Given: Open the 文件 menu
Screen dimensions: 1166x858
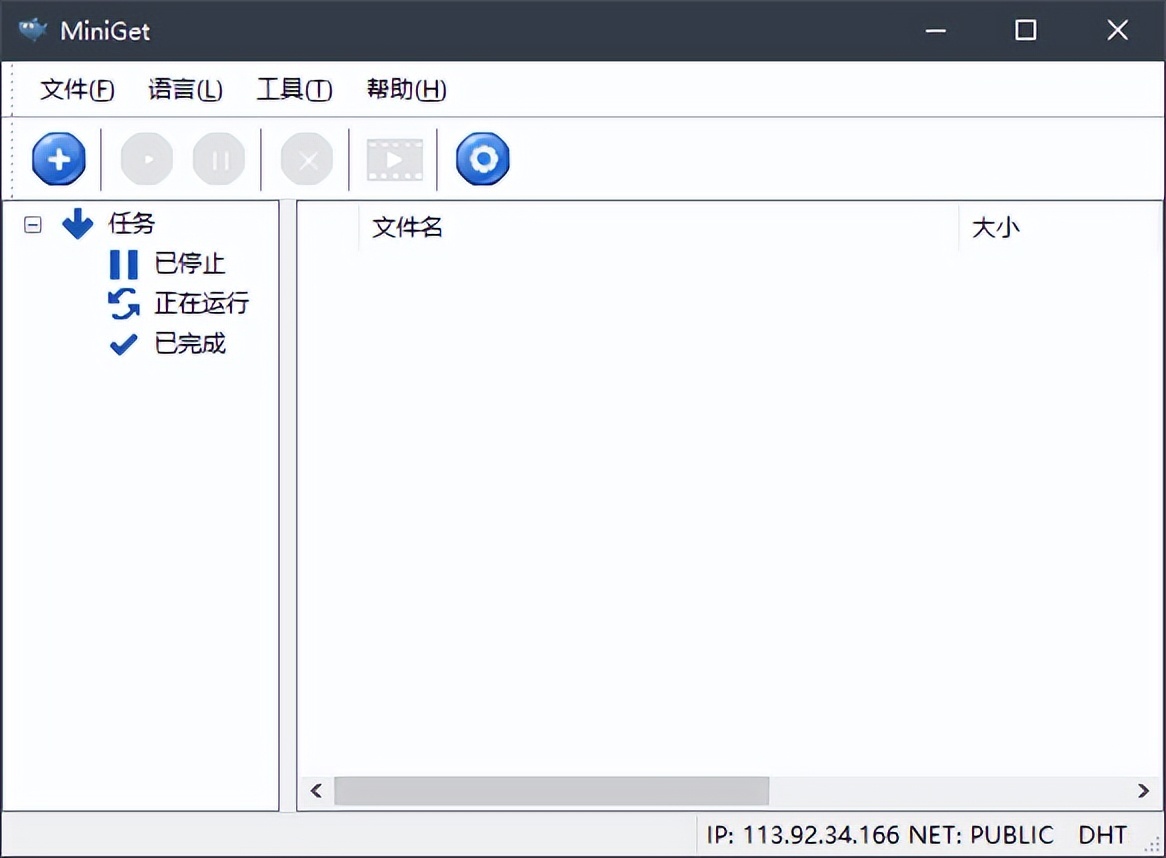Looking at the screenshot, I should 75,89.
